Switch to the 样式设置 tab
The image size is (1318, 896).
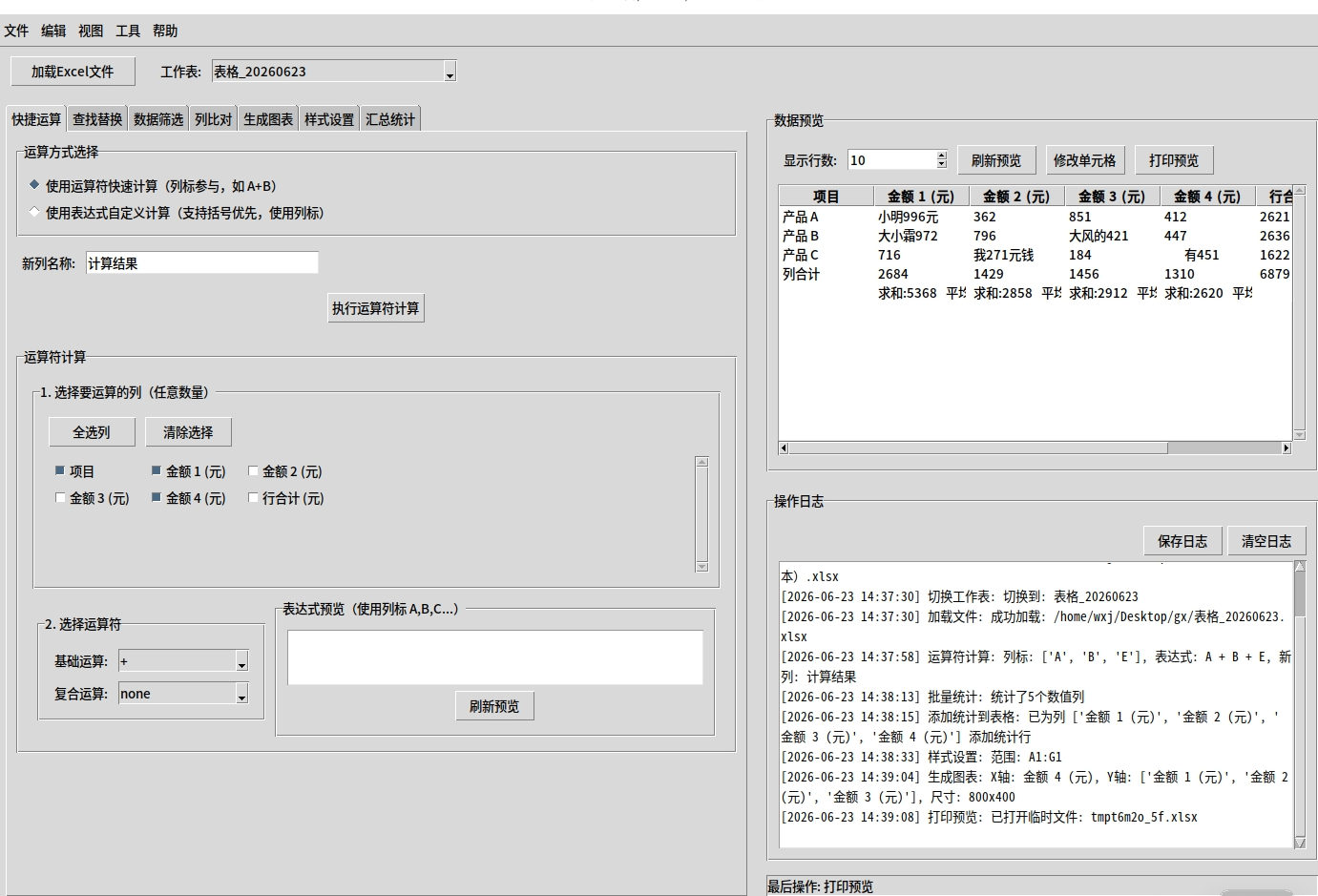[329, 119]
